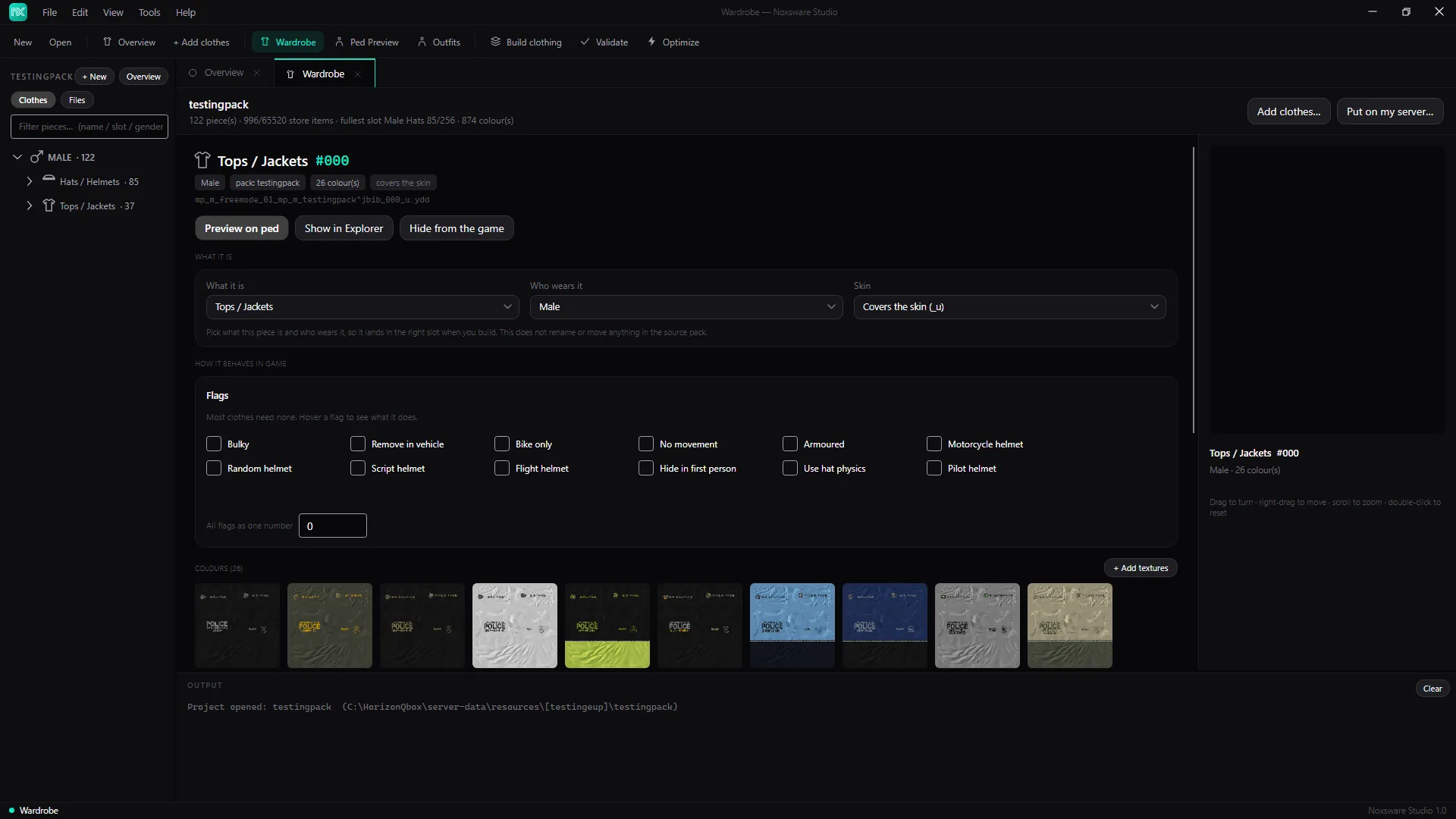Viewport: 1456px width, 819px height.
Task: Click the Hats / Helmets helmet icon
Action: pos(49,179)
